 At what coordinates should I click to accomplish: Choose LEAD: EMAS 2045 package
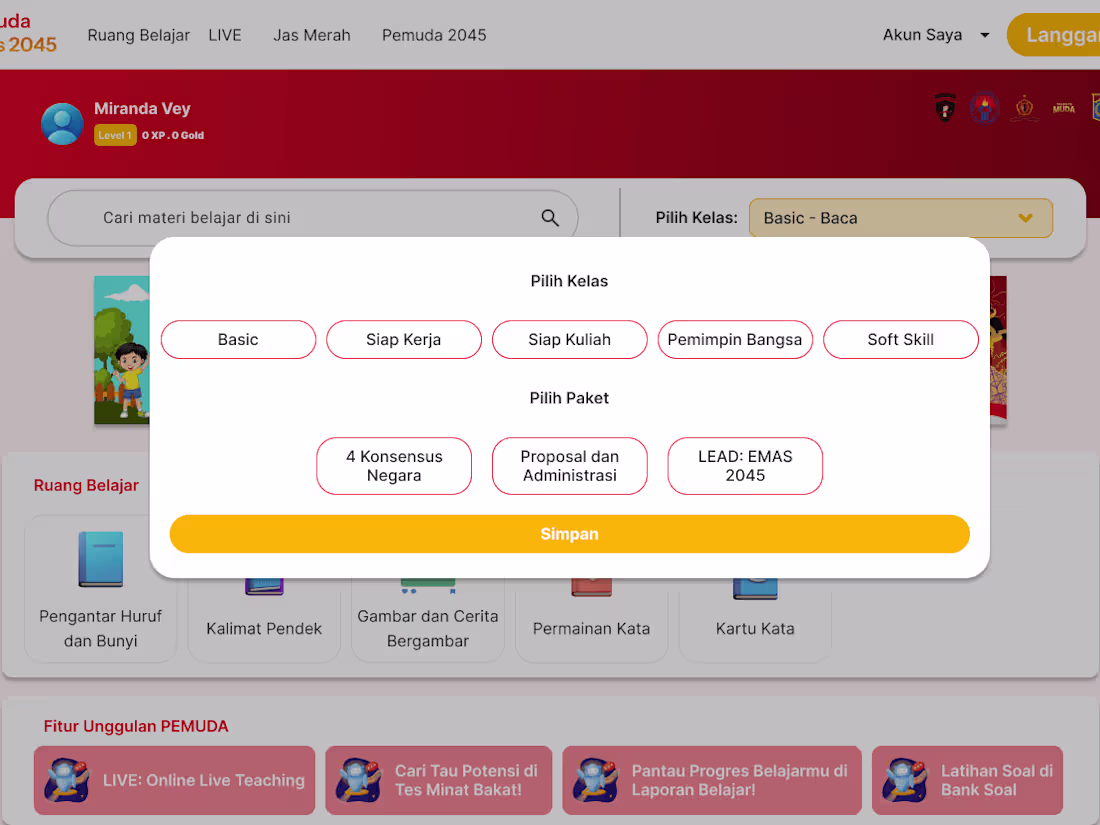pos(745,466)
